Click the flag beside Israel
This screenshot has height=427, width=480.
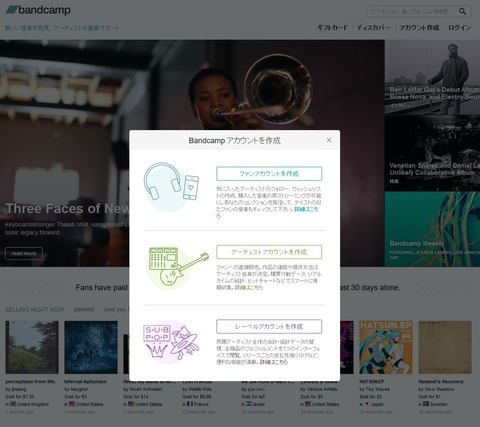coord(249,404)
